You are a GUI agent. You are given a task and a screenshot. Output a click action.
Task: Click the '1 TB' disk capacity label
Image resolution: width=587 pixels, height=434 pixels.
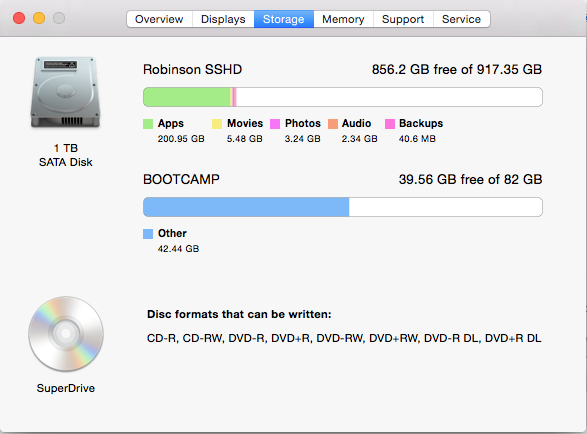tap(66, 148)
